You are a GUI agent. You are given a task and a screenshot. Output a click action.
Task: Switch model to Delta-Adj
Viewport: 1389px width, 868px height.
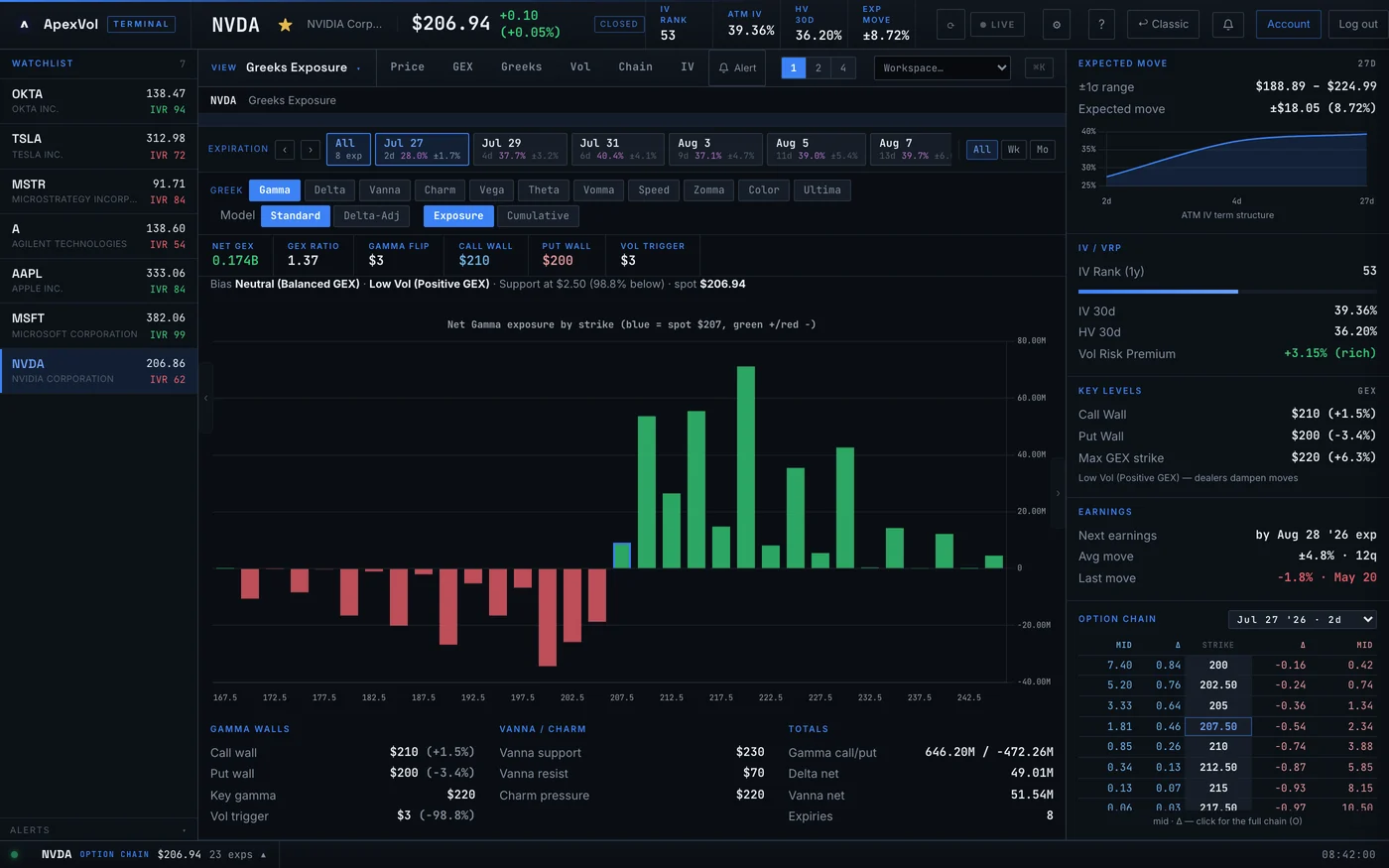pos(371,216)
